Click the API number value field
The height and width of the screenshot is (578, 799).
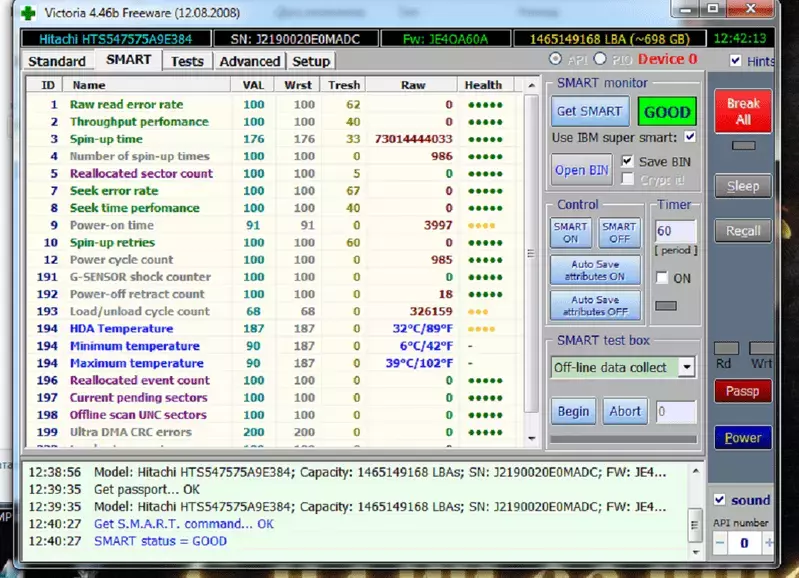(x=744, y=543)
